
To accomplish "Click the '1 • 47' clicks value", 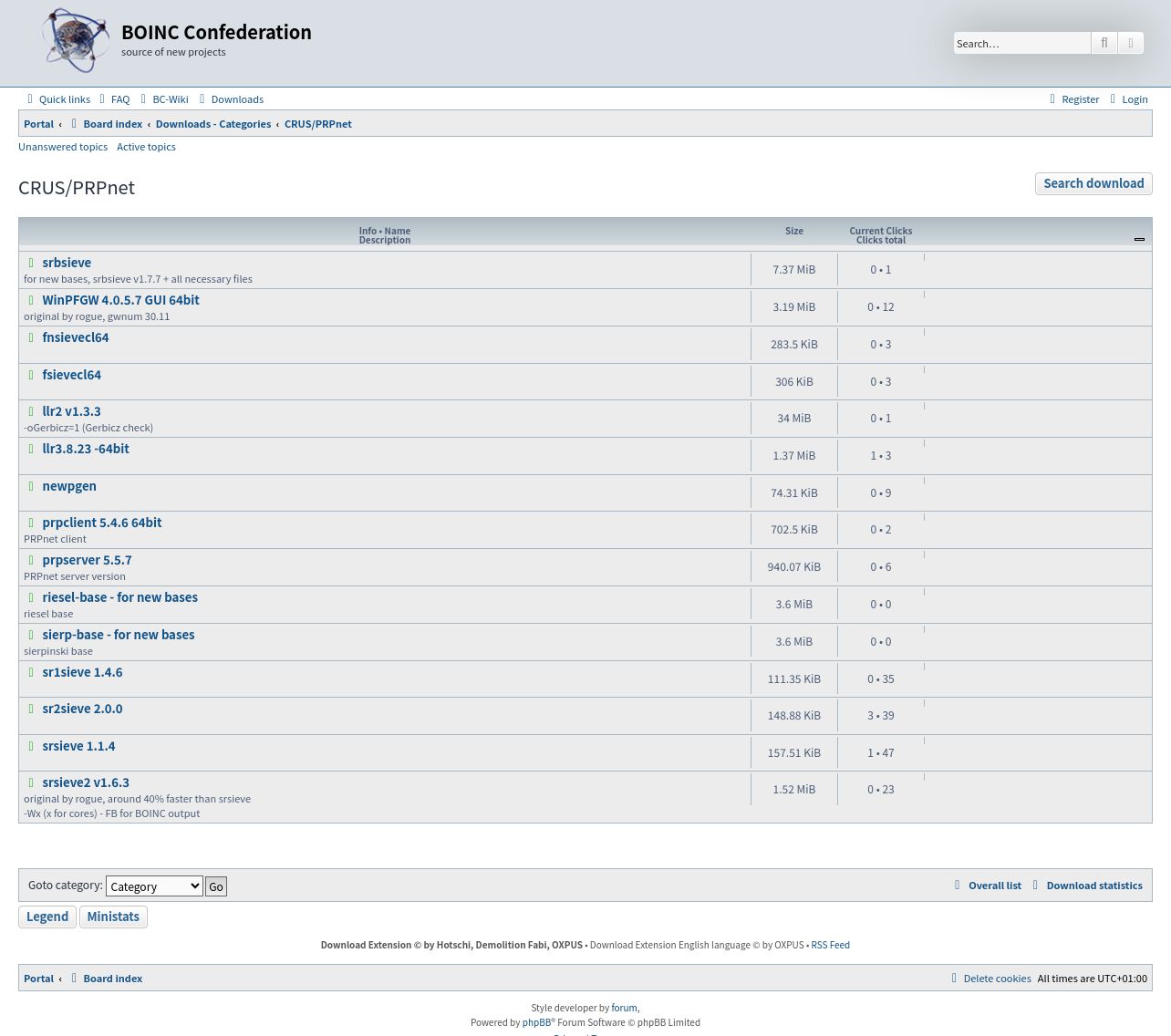I will (881, 753).
